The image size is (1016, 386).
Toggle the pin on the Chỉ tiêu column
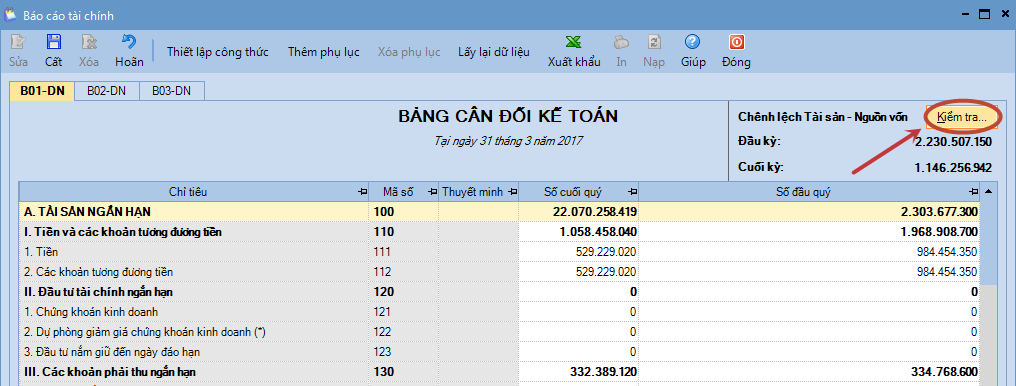tap(361, 192)
